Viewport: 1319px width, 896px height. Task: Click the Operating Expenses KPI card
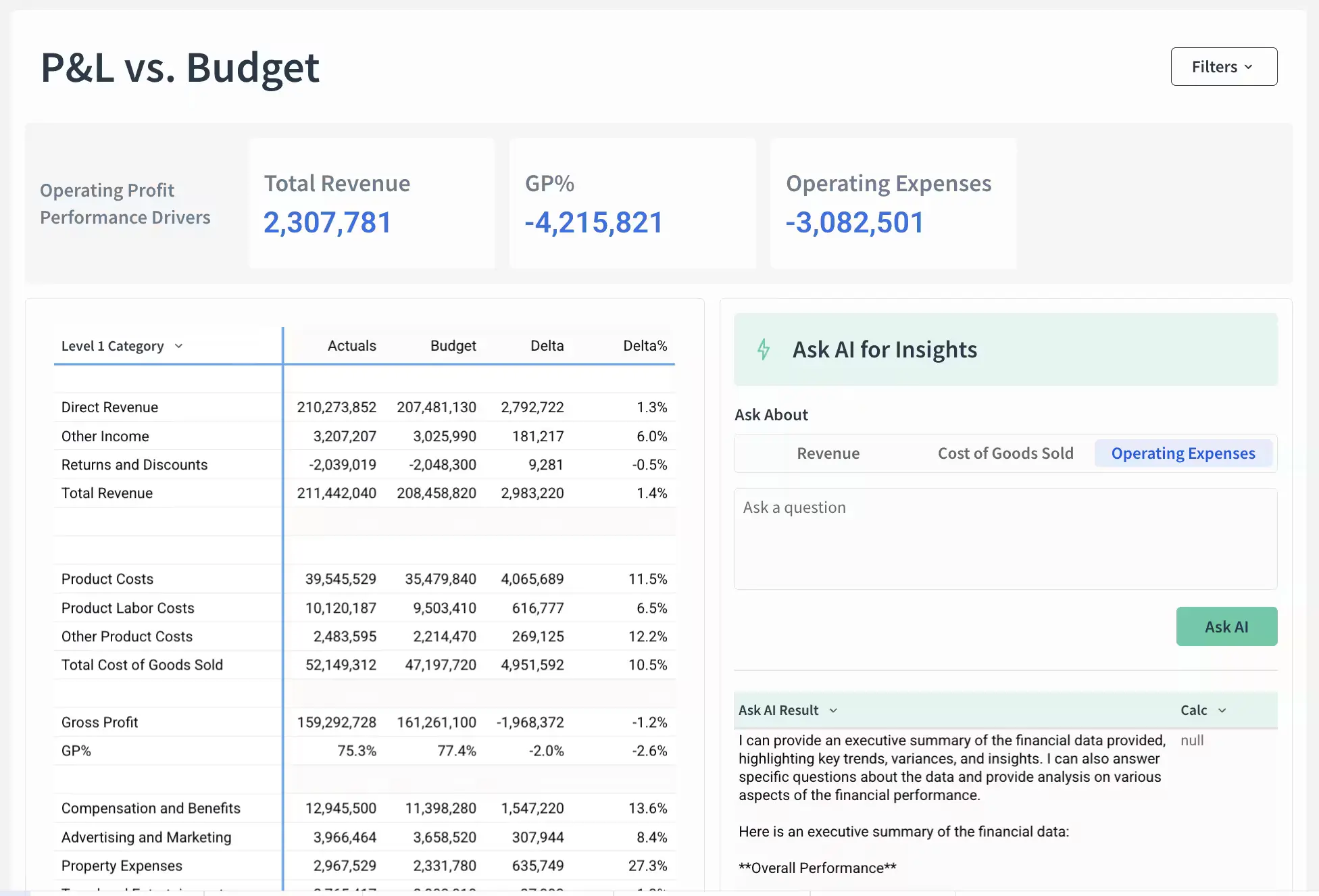point(893,203)
